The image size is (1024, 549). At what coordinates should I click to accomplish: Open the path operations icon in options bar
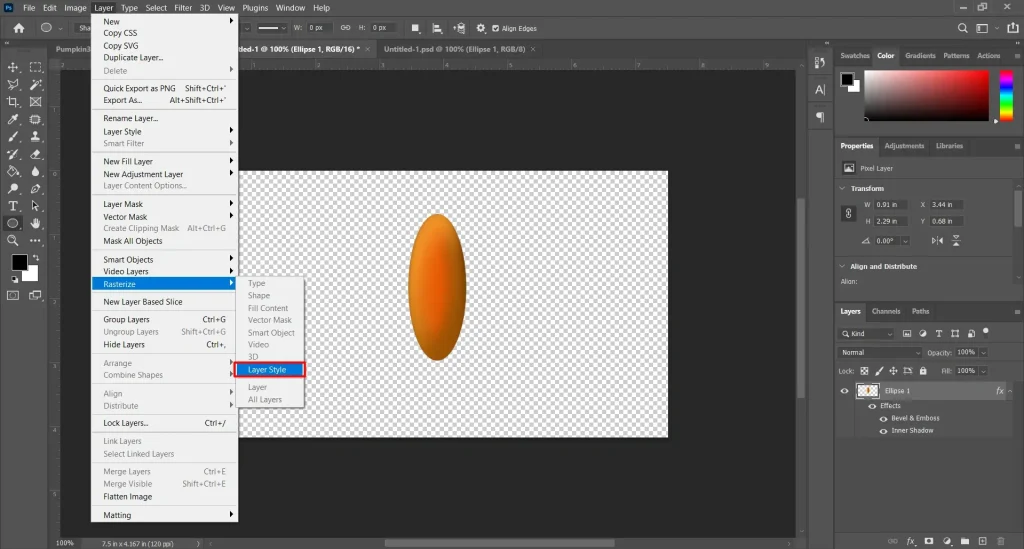[415, 28]
